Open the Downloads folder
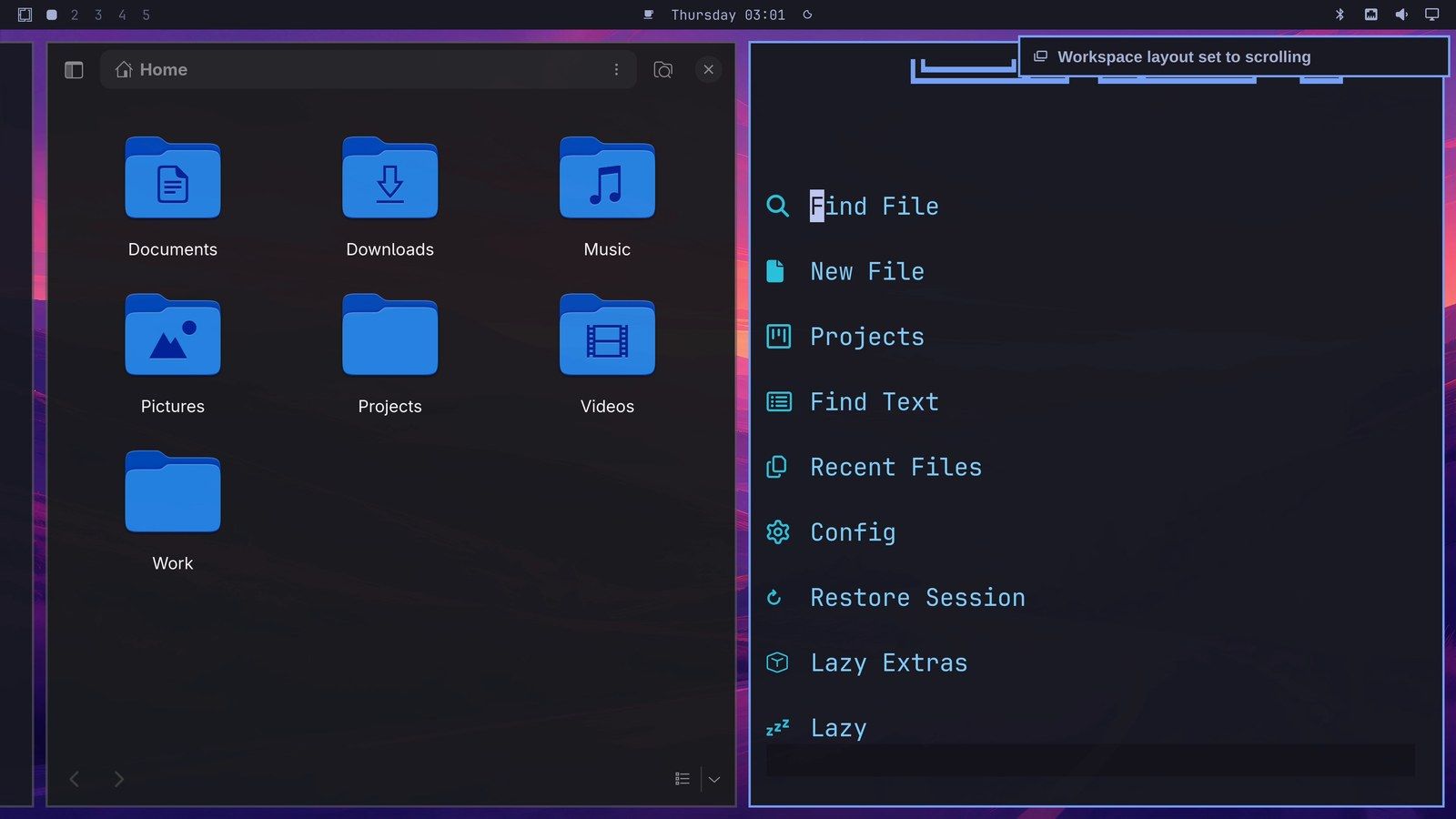This screenshot has width=1456, height=819. [x=389, y=197]
